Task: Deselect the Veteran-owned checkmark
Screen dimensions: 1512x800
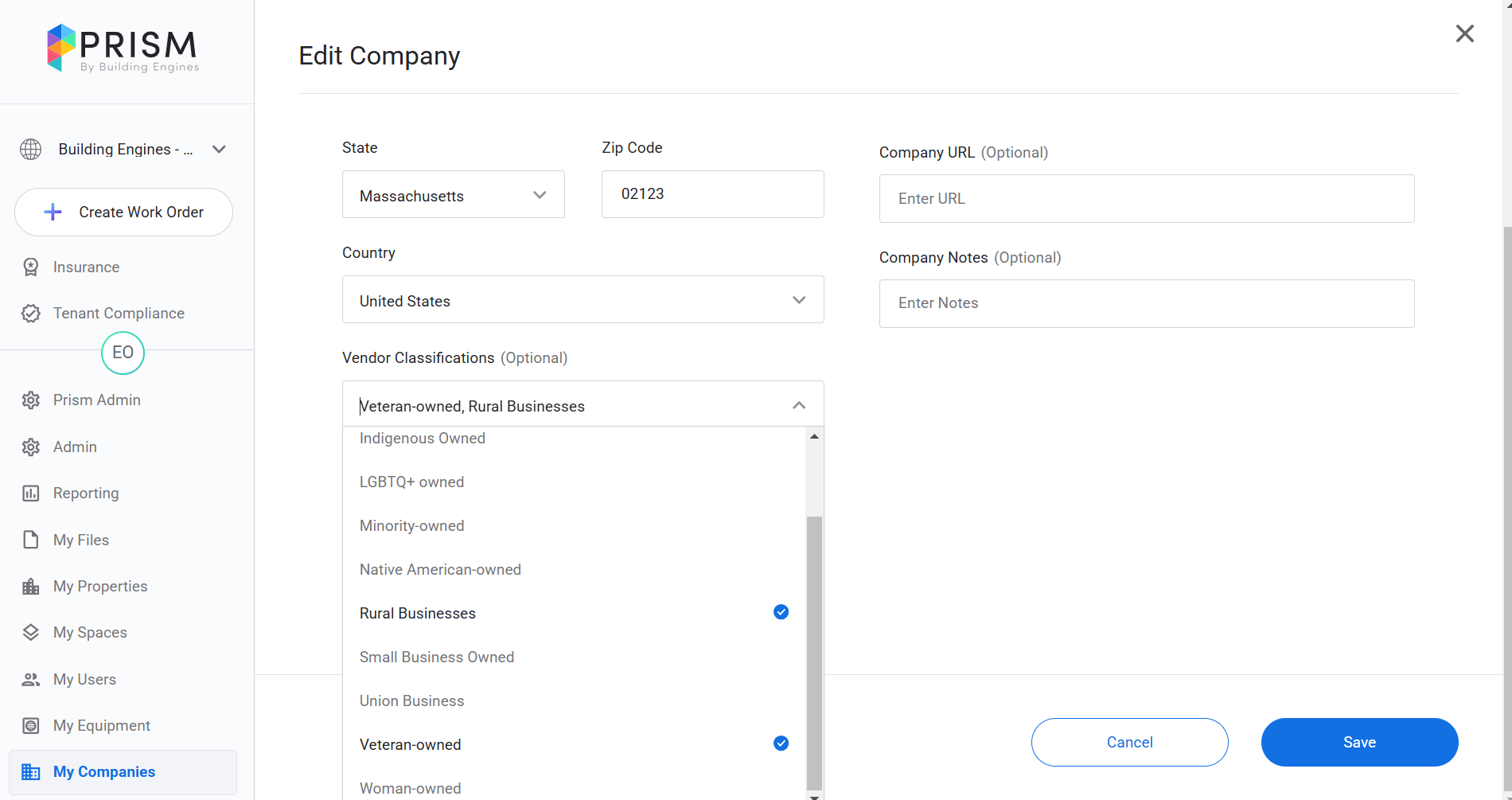Action: point(781,743)
